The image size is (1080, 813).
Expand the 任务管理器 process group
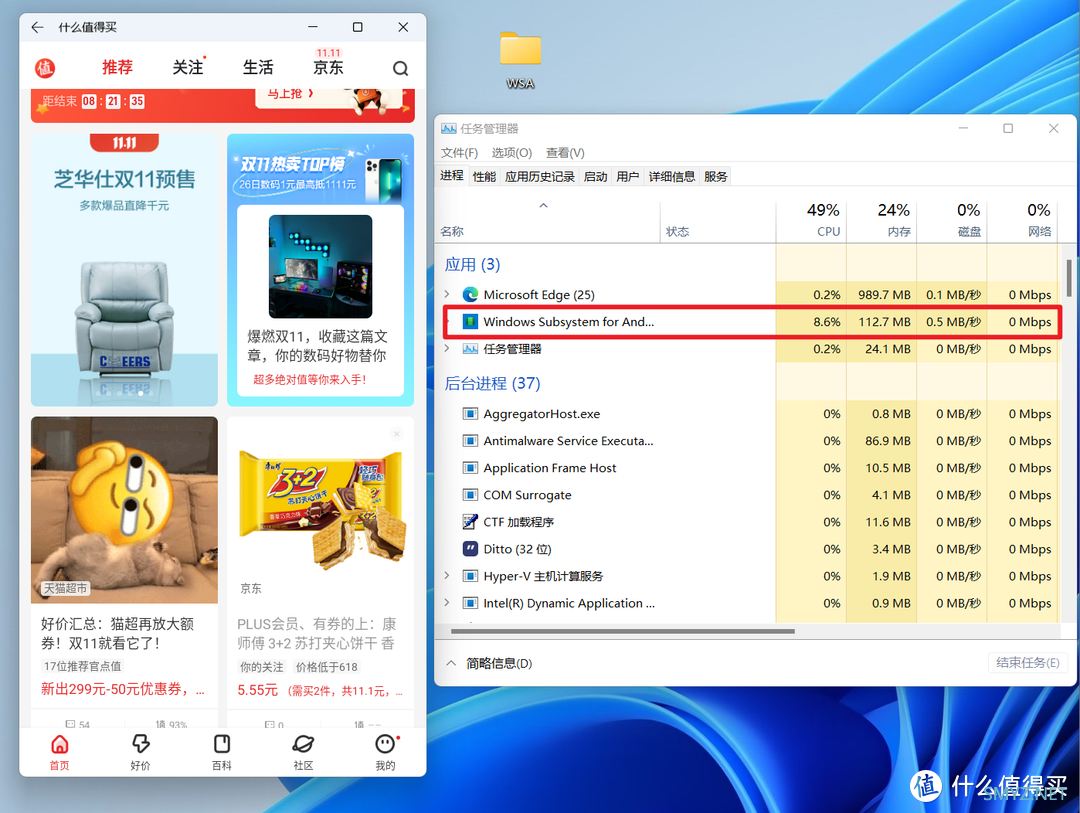tap(447, 349)
